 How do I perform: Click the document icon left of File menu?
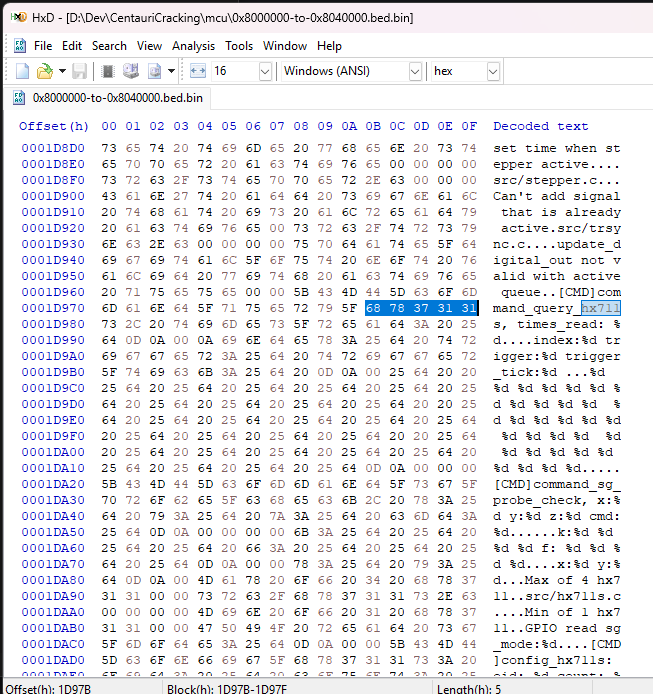pyautogui.click(x=19, y=46)
